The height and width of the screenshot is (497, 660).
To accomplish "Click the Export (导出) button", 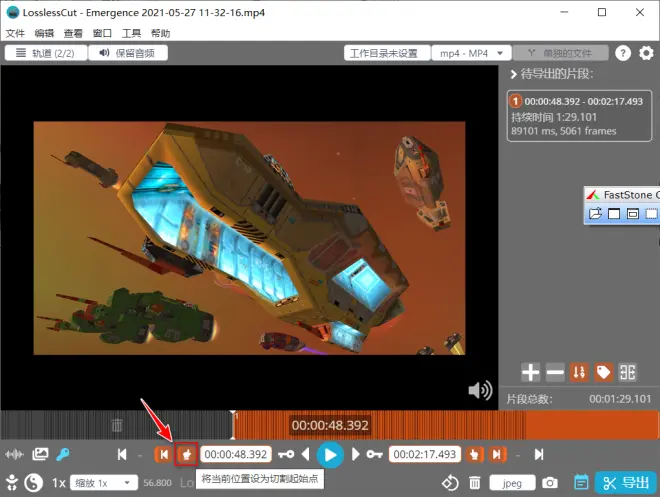I will coord(626,483).
